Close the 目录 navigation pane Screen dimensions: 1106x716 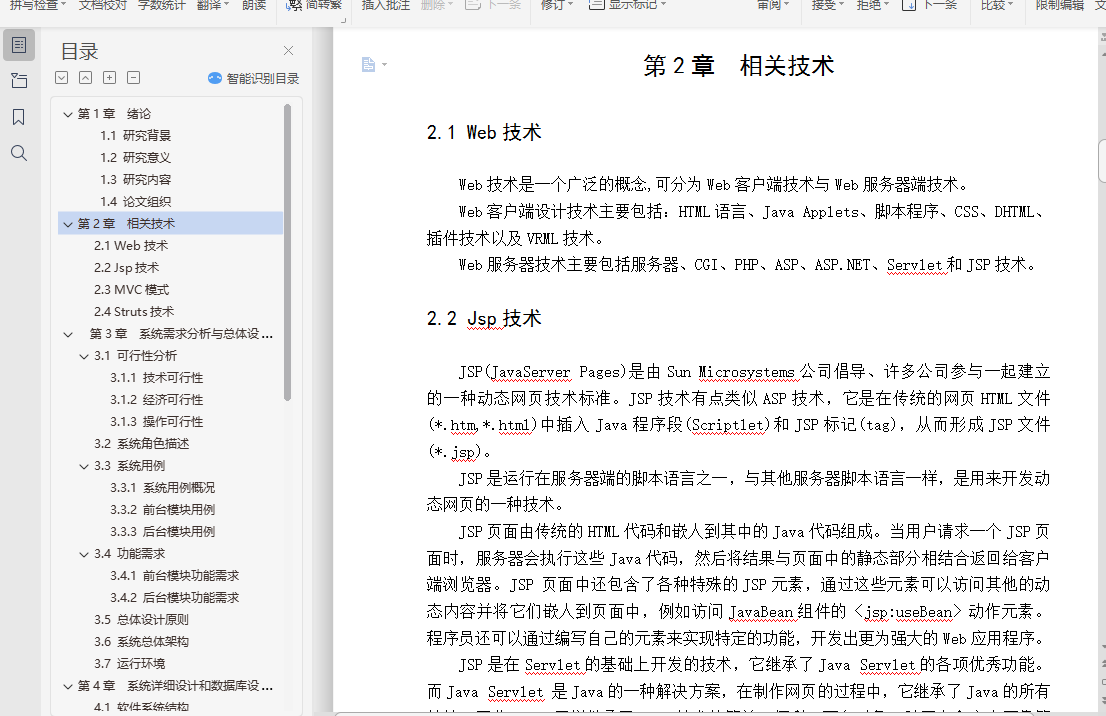(288, 51)
